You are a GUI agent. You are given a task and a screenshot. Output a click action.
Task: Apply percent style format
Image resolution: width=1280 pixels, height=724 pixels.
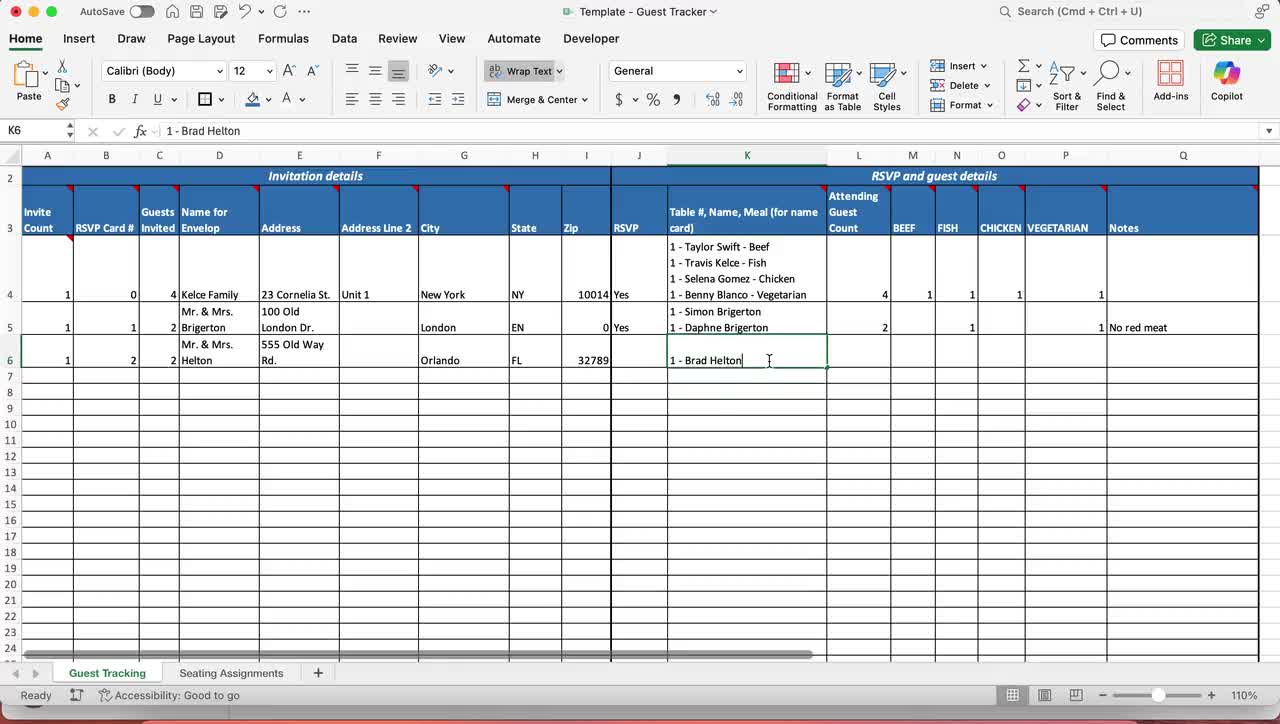[x=653, y=99]
